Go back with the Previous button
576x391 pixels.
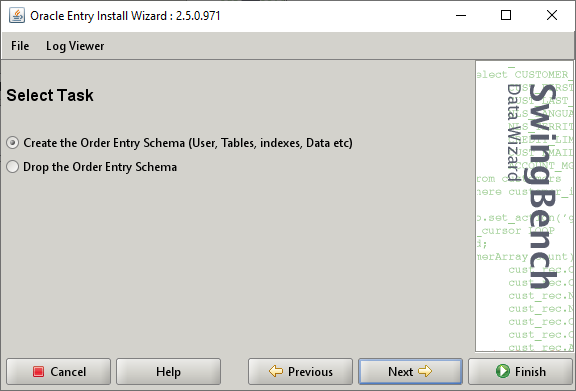[x=300, y=372]
